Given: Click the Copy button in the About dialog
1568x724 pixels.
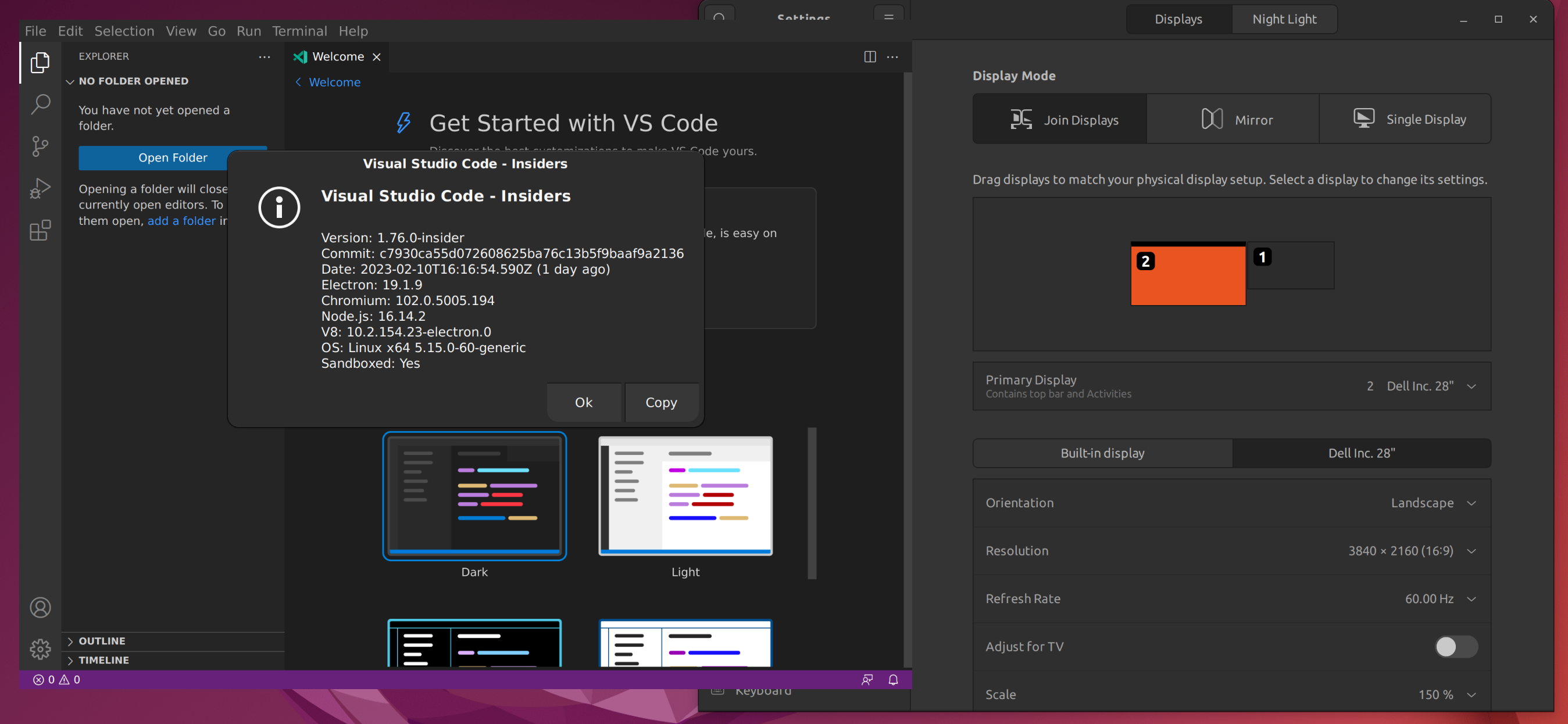Looking at the screenshot, I should pyautogui.click(x=661, y=402).
